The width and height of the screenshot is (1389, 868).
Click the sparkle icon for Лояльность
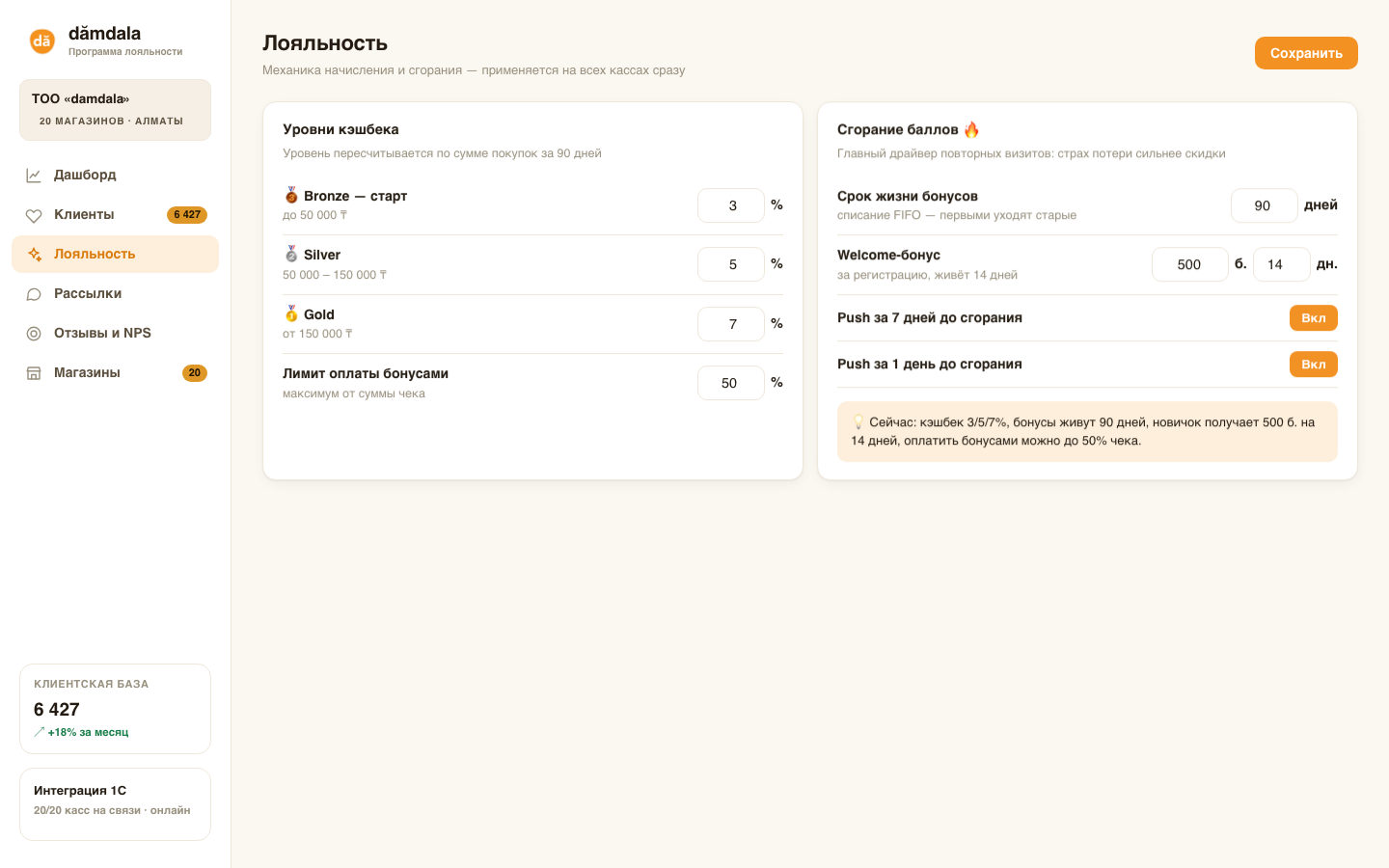(x=34, y=255)
